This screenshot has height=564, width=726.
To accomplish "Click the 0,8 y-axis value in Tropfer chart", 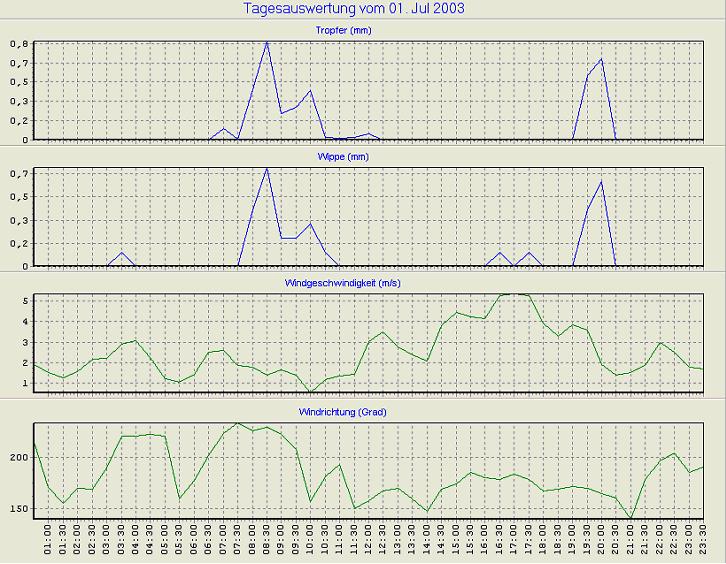I will pos(20,44).
